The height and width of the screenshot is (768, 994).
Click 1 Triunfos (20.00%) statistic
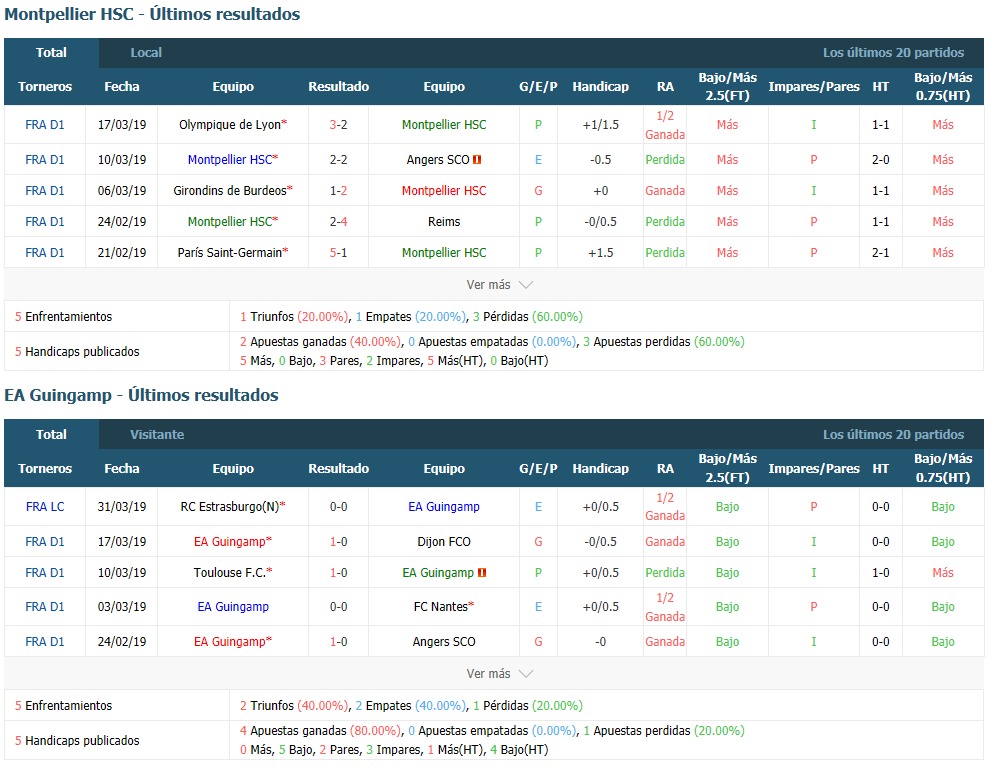(294, 317)
